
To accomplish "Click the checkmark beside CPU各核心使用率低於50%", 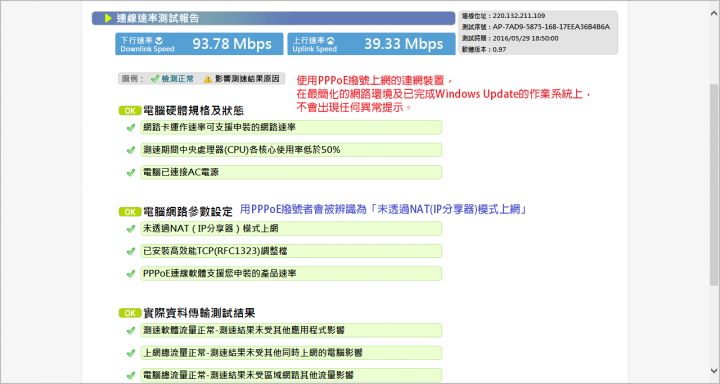I will [x=130, y=150].
